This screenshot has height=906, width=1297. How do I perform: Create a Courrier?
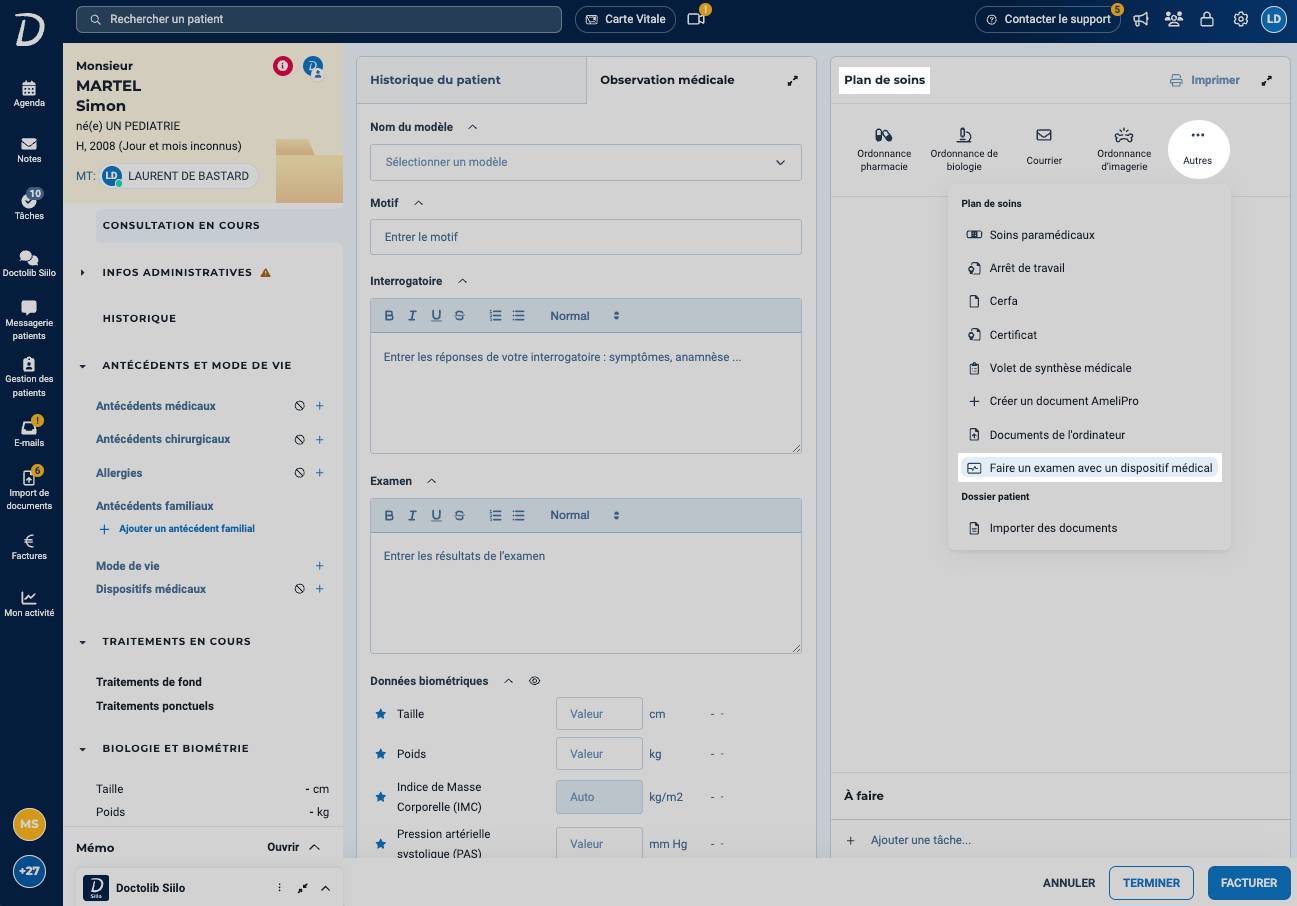click(1044, 148)
